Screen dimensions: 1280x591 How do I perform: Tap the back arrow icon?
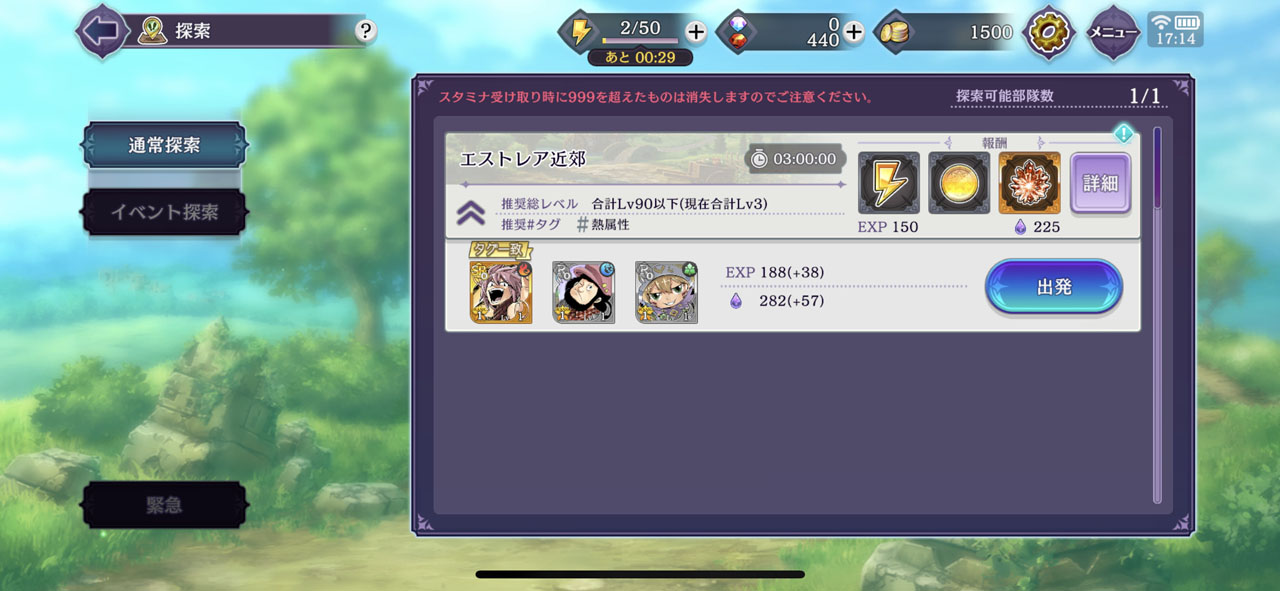point(102,31)
